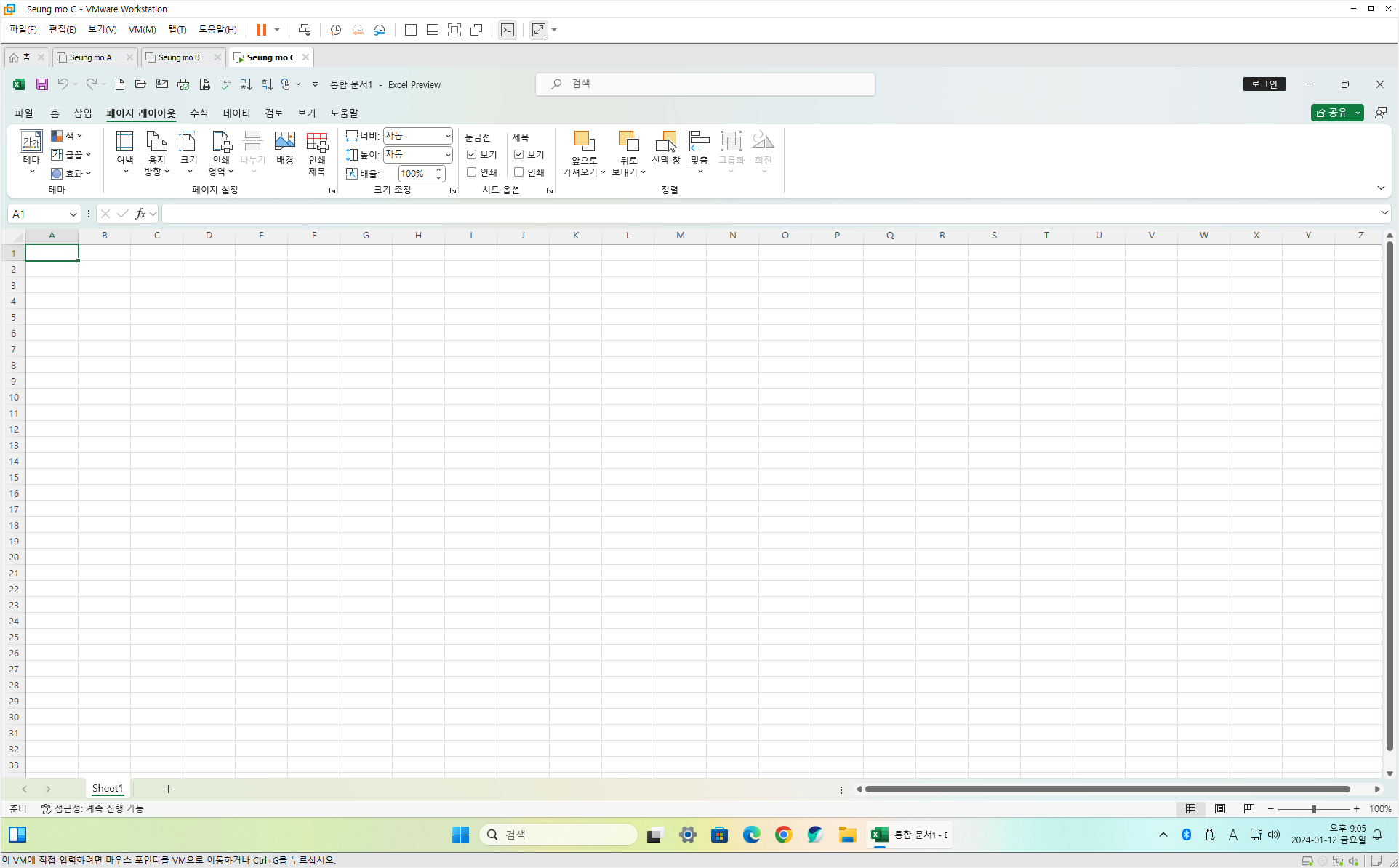1399x868 pixels.
Task: Click the zoom slider in status bar
Action: click(1313, 809)
